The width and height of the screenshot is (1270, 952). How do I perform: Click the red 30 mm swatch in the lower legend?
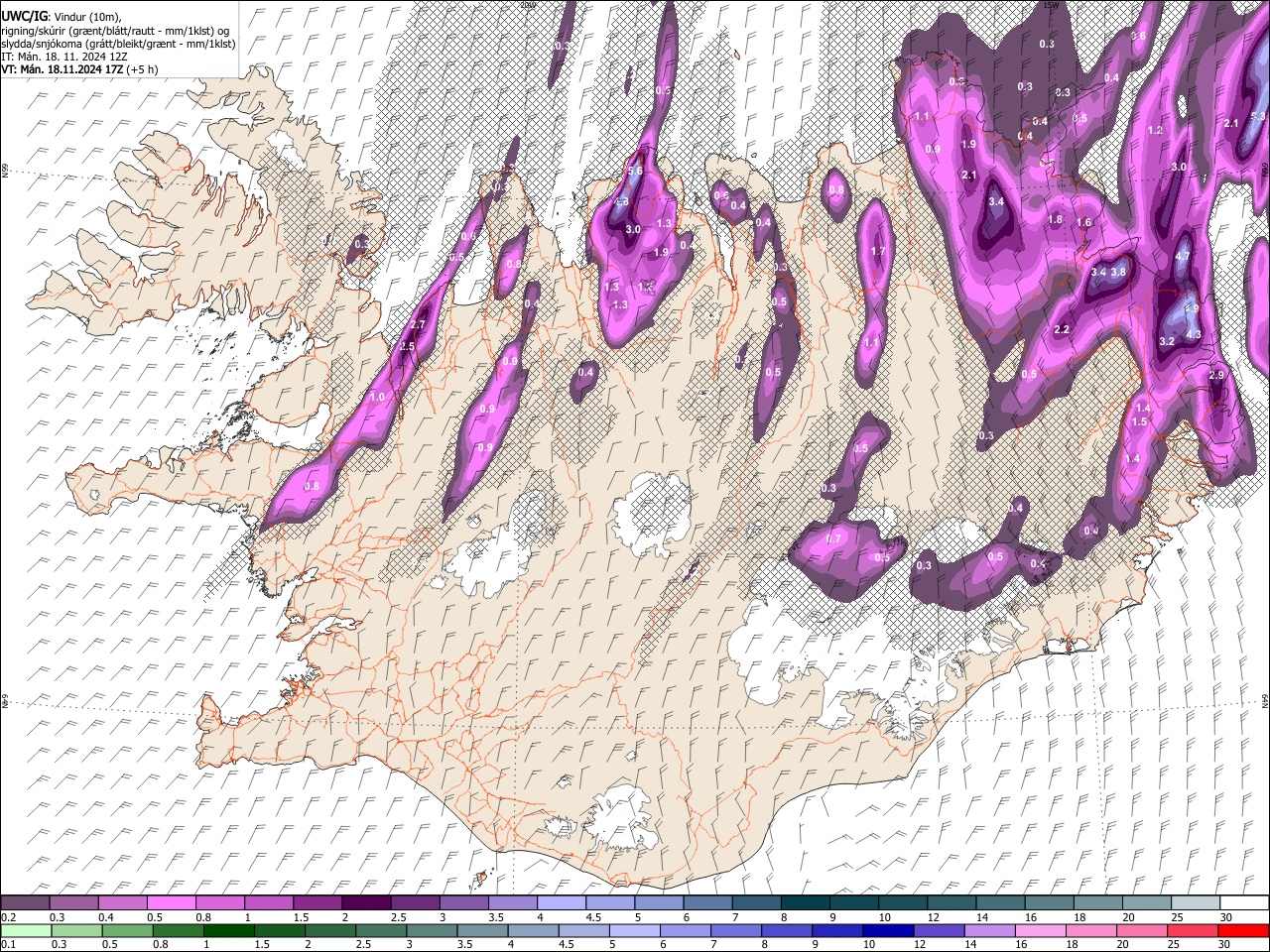[1243, 930]
